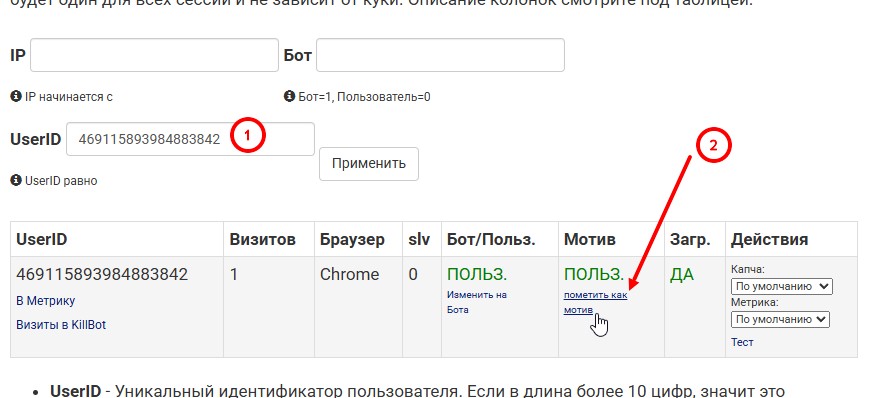Open the 'В Метрику' link
Image resolution: width=879 pixels, height=398 pixels.
45,301
